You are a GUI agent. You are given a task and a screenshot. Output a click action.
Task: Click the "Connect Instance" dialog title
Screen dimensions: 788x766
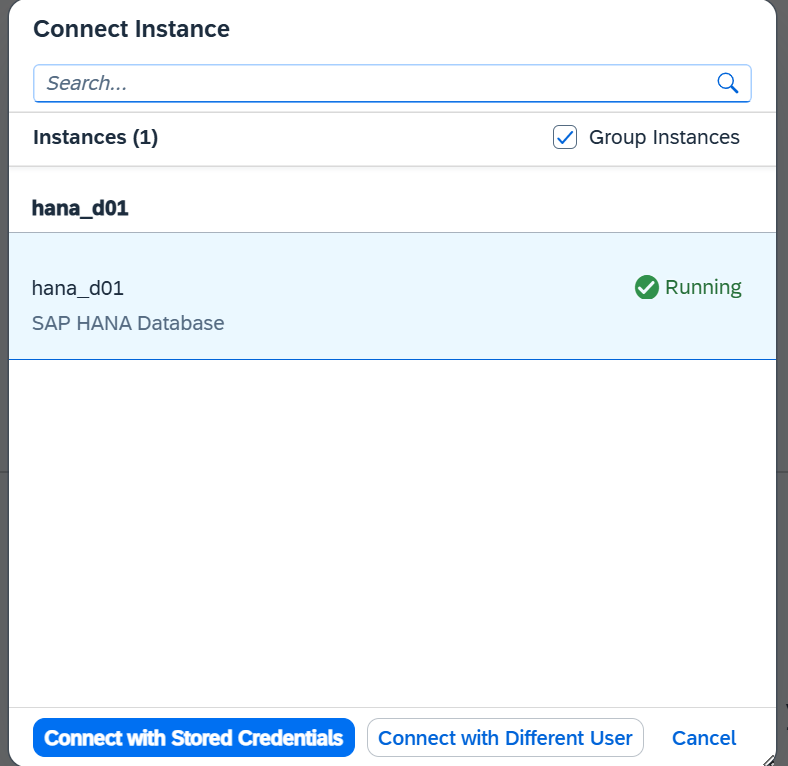pyautogui.click(x=132, y=29)
